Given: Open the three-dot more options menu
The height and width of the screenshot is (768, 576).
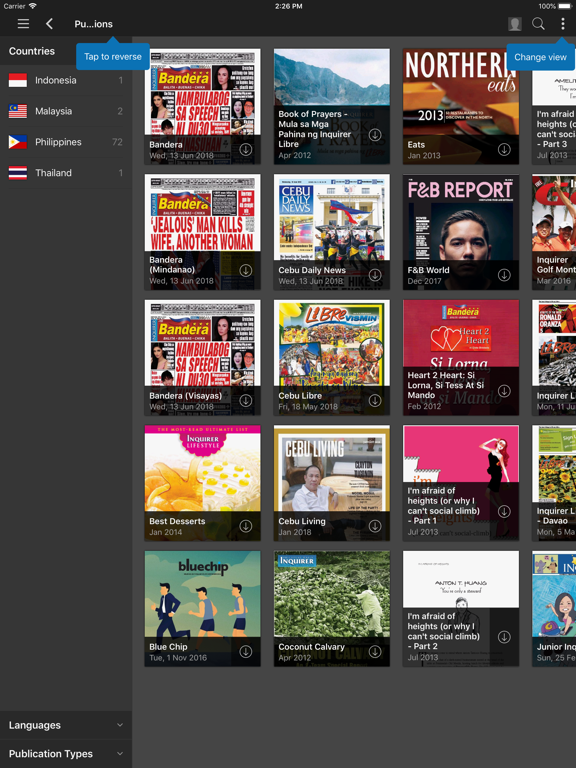Looking at the screenshot, I should coord(562,24).
